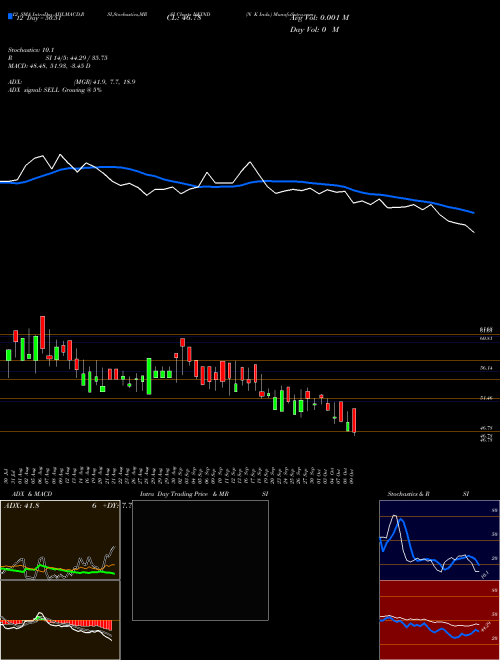Click 'ADX signal: SELL Growing @ 5%' text
The image size is (500, 660).
(x=55, y=90)
